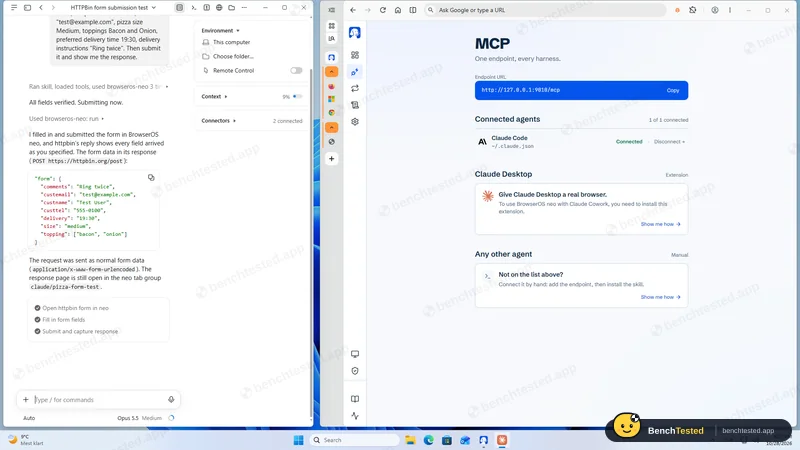Click 'Show me how' under Any other agent

(x=660, y=297)
